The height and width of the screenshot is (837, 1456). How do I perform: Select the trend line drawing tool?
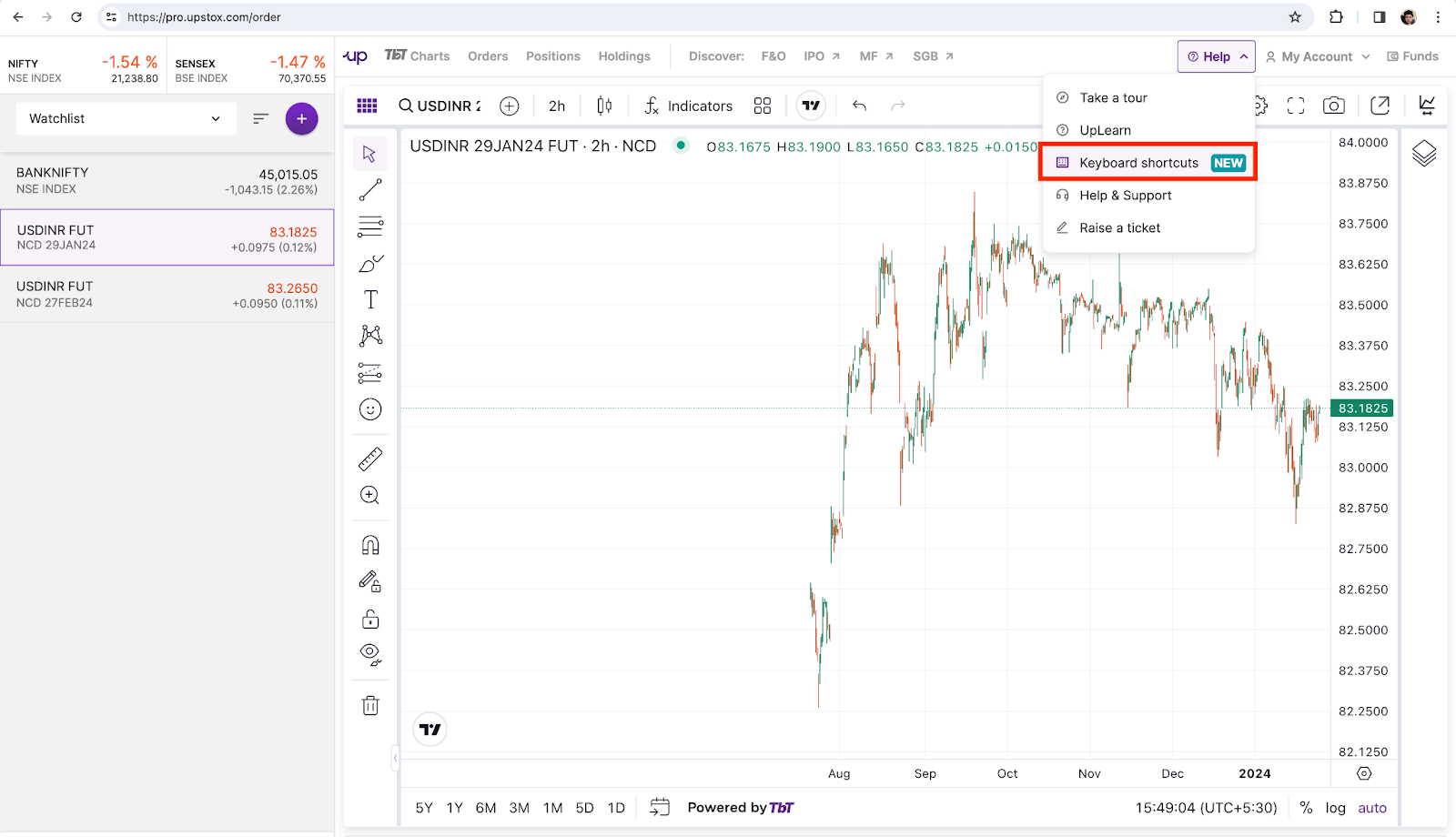coord(370,189)
